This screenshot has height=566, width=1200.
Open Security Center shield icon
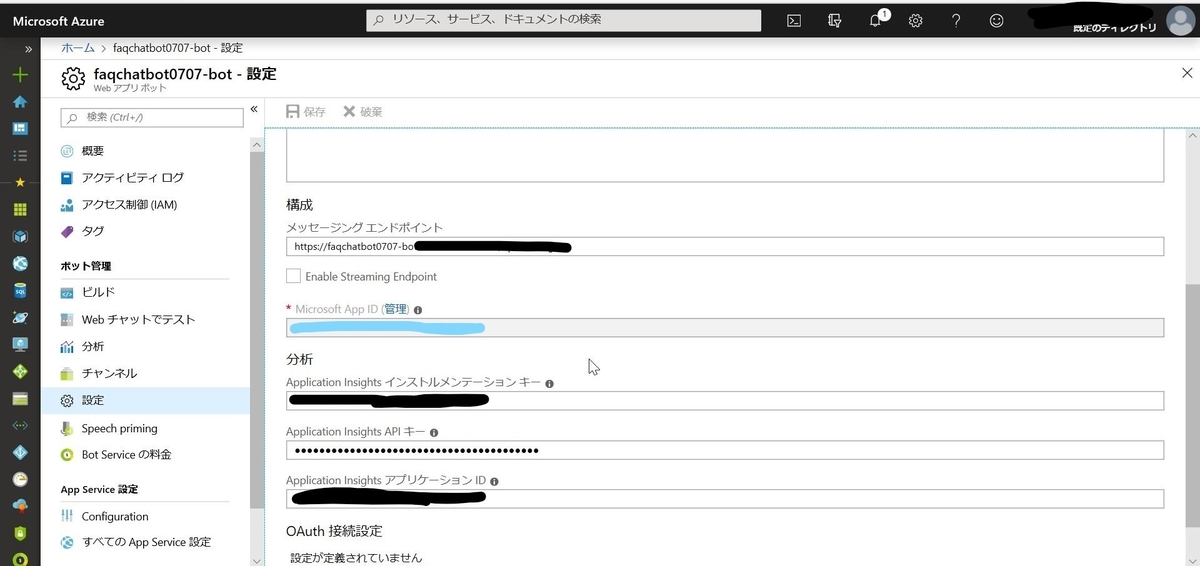(x=20, y=533)
